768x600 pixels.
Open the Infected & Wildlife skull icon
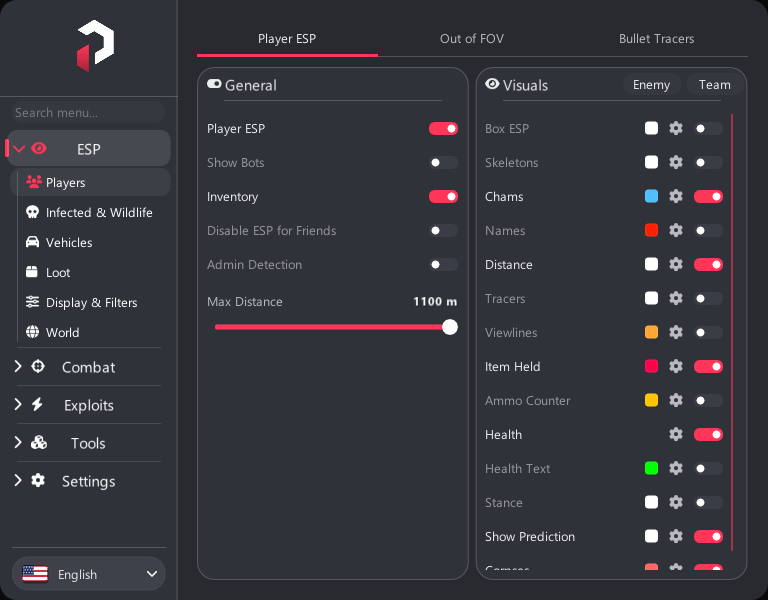coord(32,212)
